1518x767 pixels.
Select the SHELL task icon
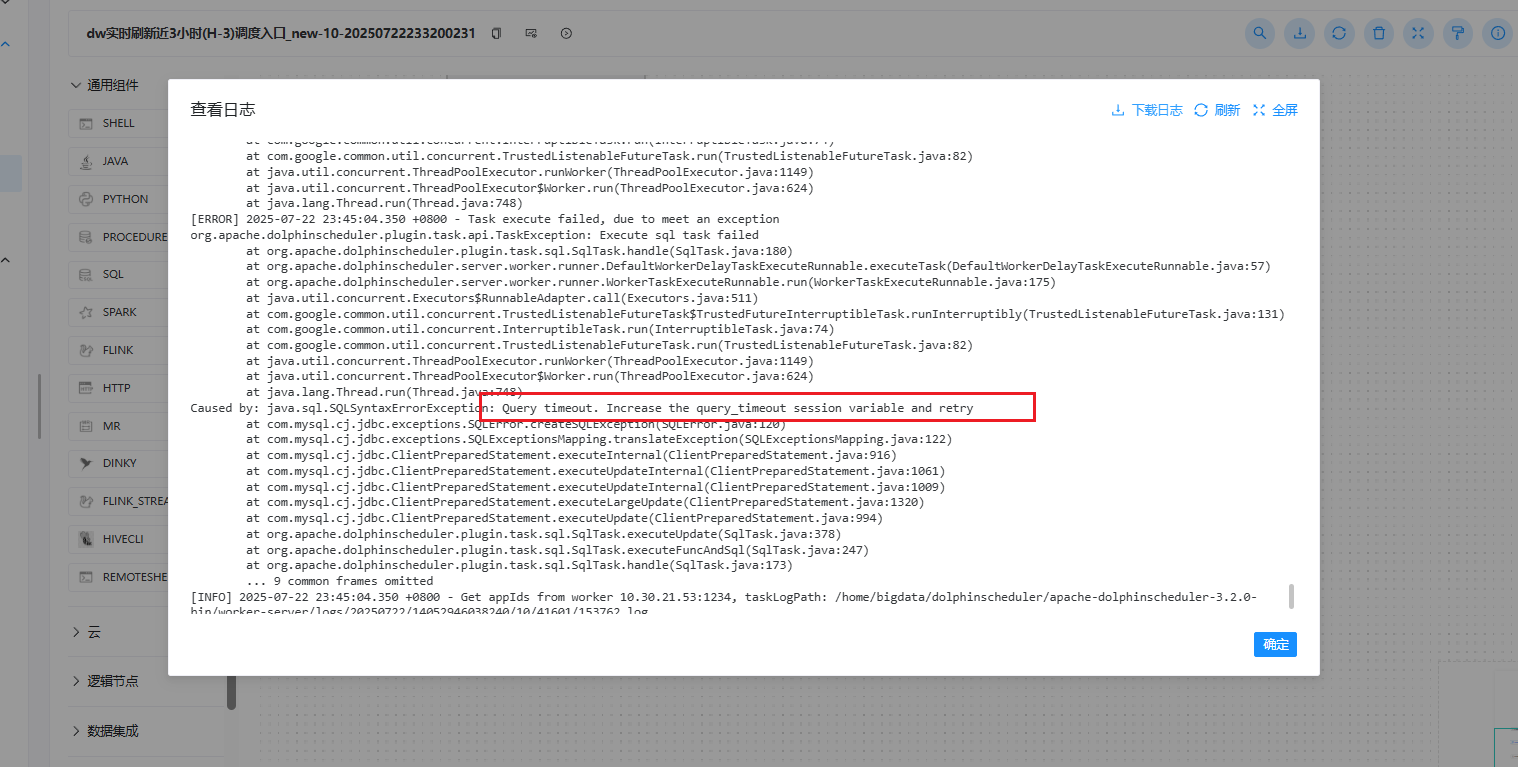pyautogui.click(x=86, y=124)
